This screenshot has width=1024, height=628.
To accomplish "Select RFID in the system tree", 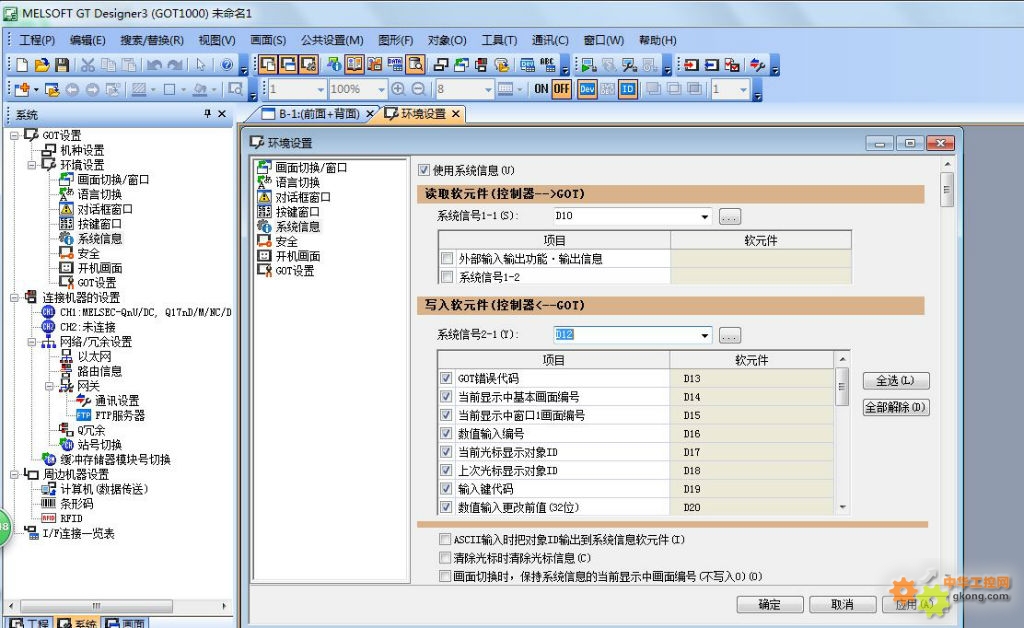I will [x=71, y=518].
